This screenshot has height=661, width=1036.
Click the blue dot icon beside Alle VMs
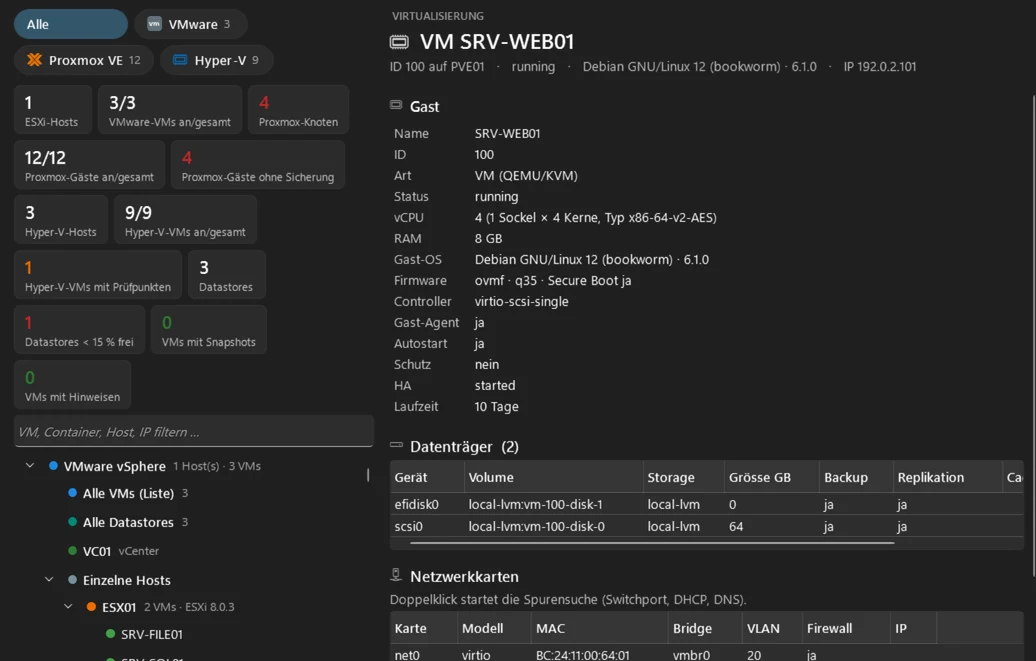pyautogui.click(x=73, y=492)
